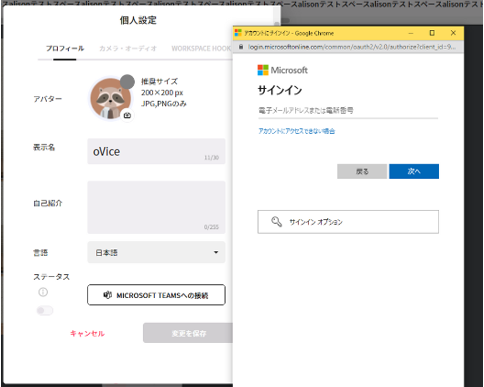Click MICROSOFT TEAMSへの接続 button

(x=156, y=295)
